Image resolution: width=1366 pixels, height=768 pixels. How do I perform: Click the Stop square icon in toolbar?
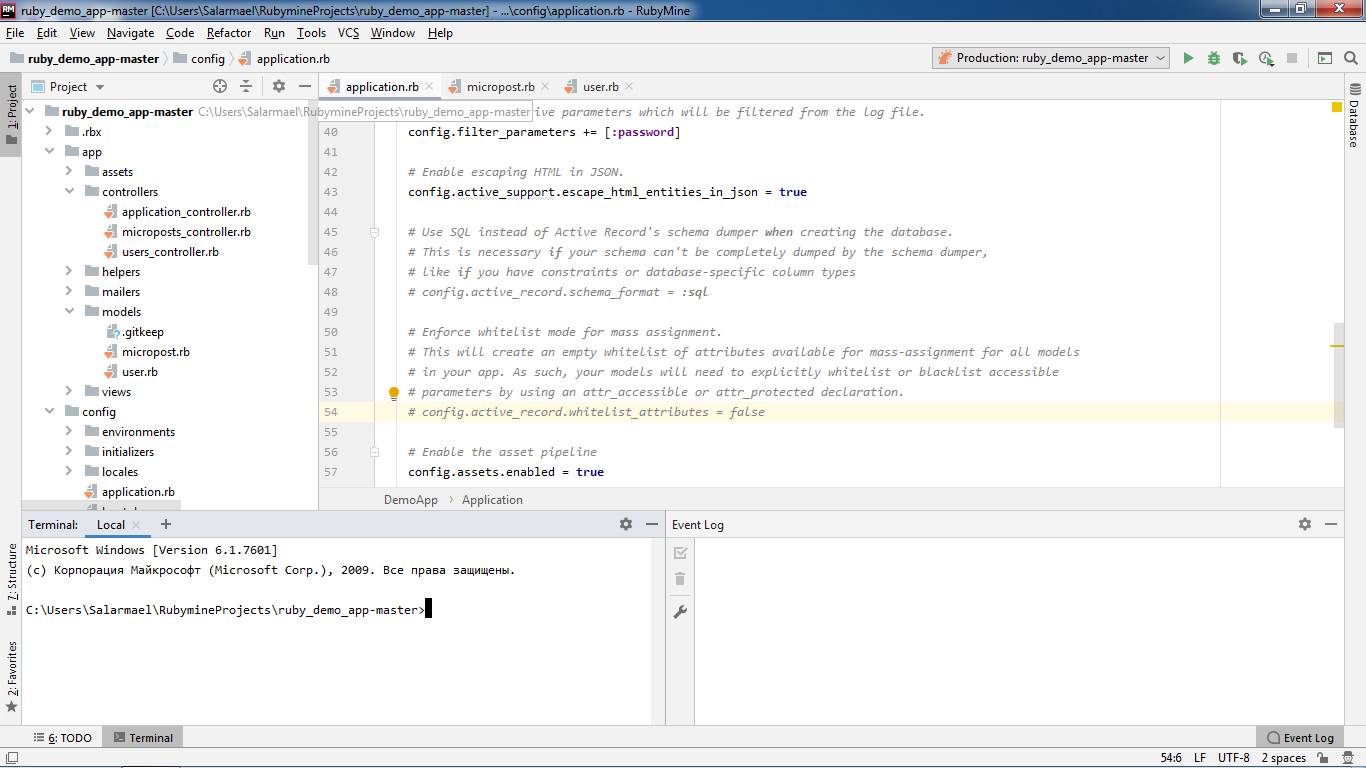(1292, 58)
